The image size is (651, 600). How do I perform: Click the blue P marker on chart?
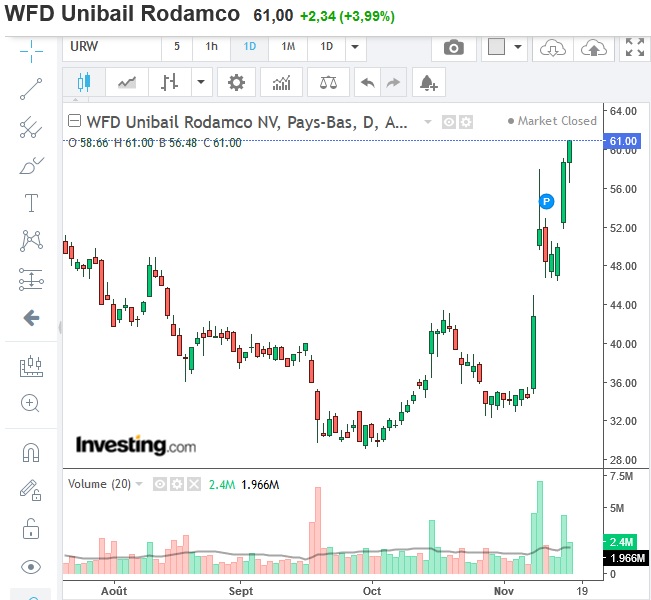546,202
